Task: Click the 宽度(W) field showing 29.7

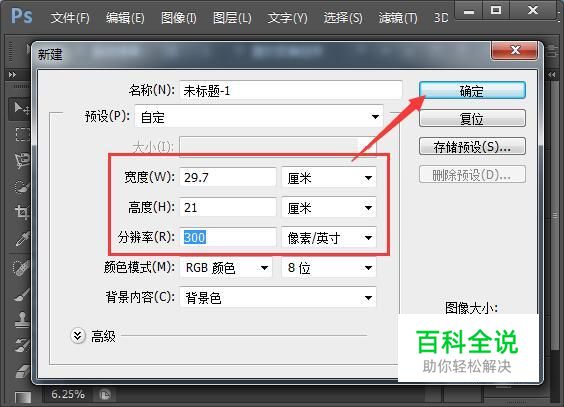Action: 228,177
